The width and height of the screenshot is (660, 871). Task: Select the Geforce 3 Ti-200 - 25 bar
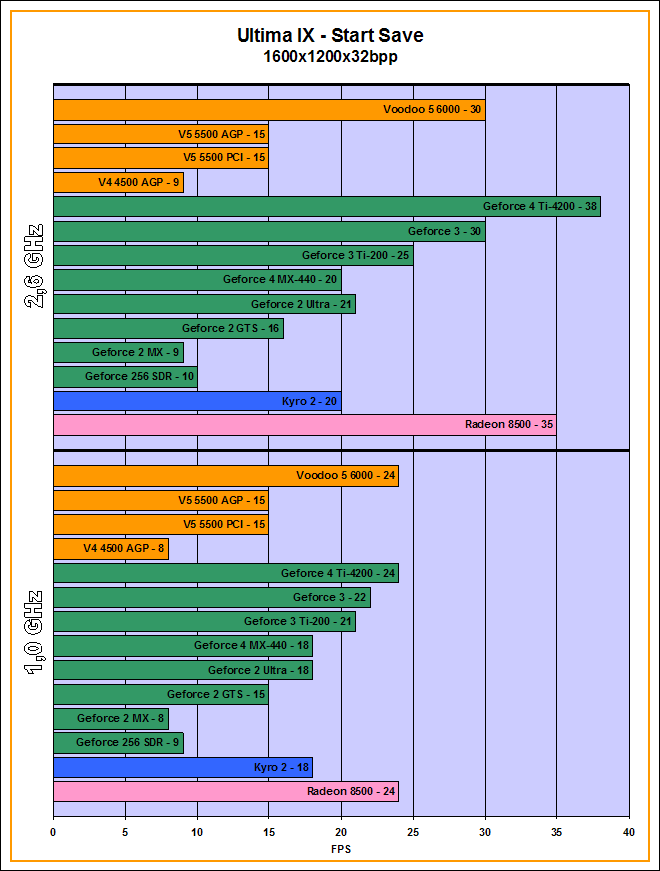pos(232,255)
